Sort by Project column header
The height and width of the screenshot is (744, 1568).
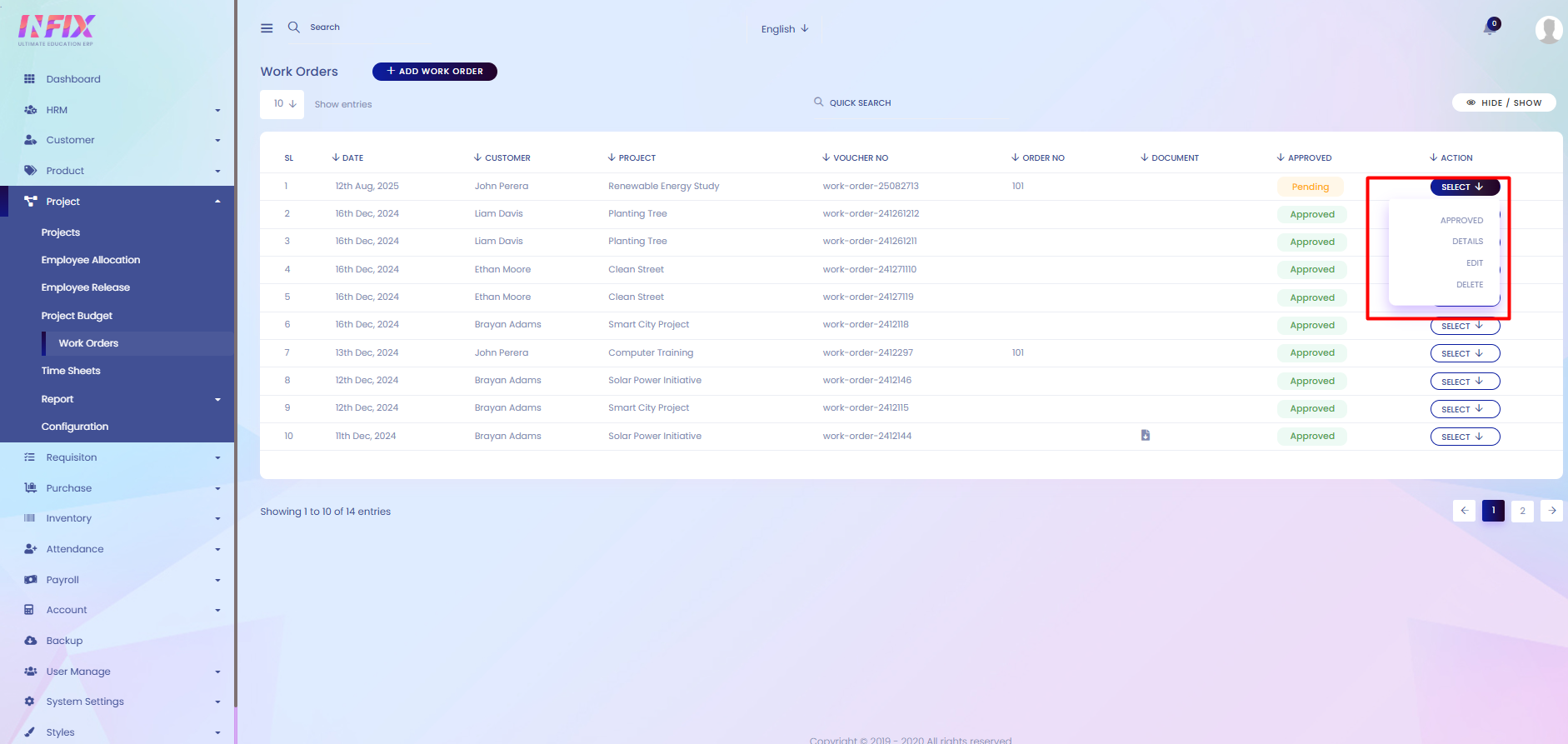(632, 157)
